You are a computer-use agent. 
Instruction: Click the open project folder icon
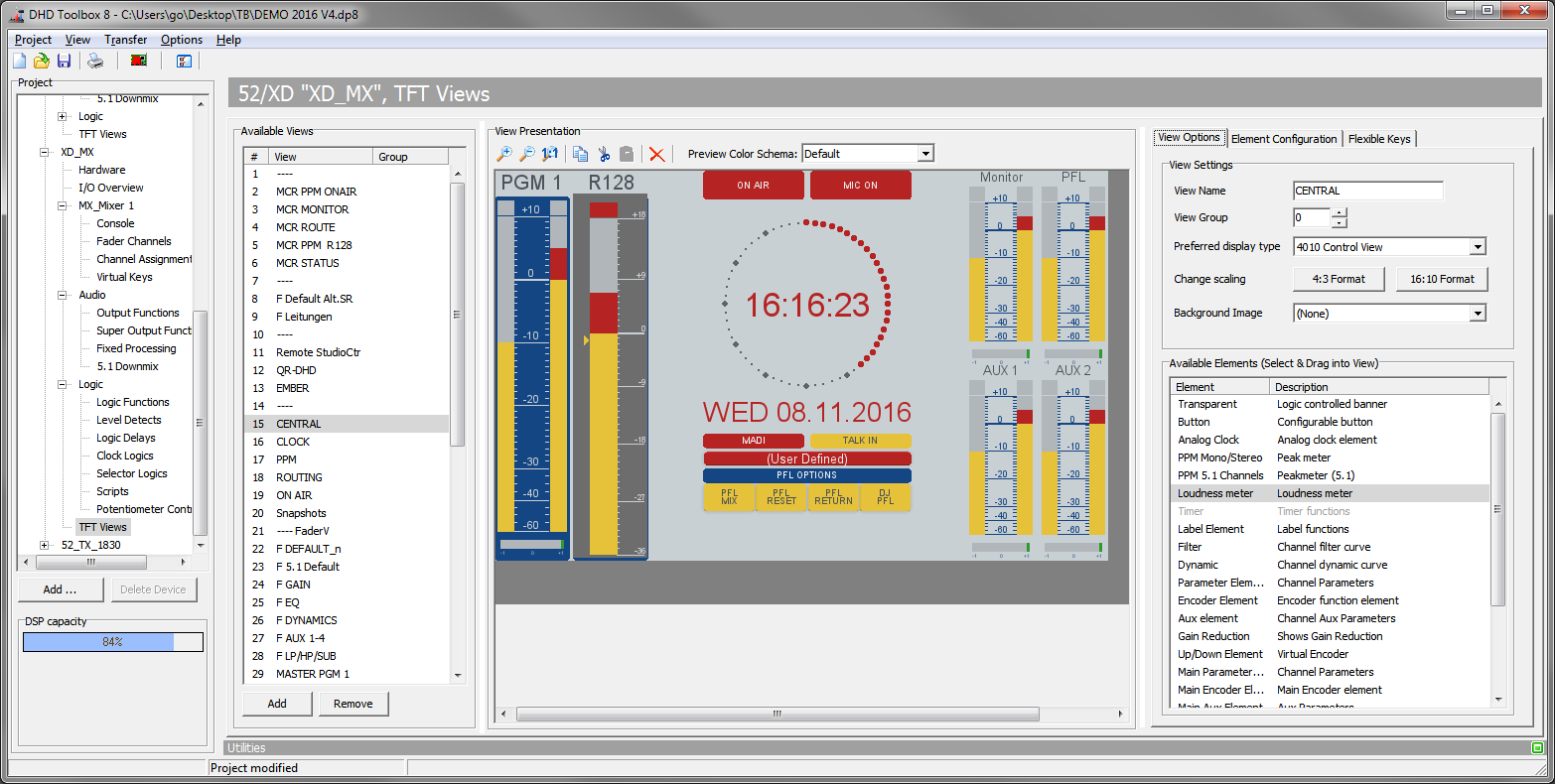point(42,62)
